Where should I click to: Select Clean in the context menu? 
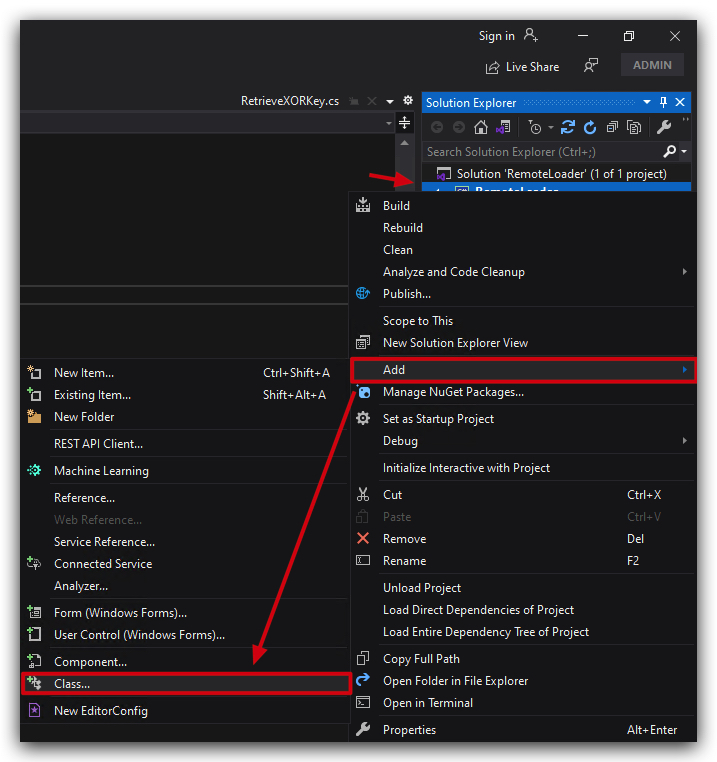coord(523,250)
